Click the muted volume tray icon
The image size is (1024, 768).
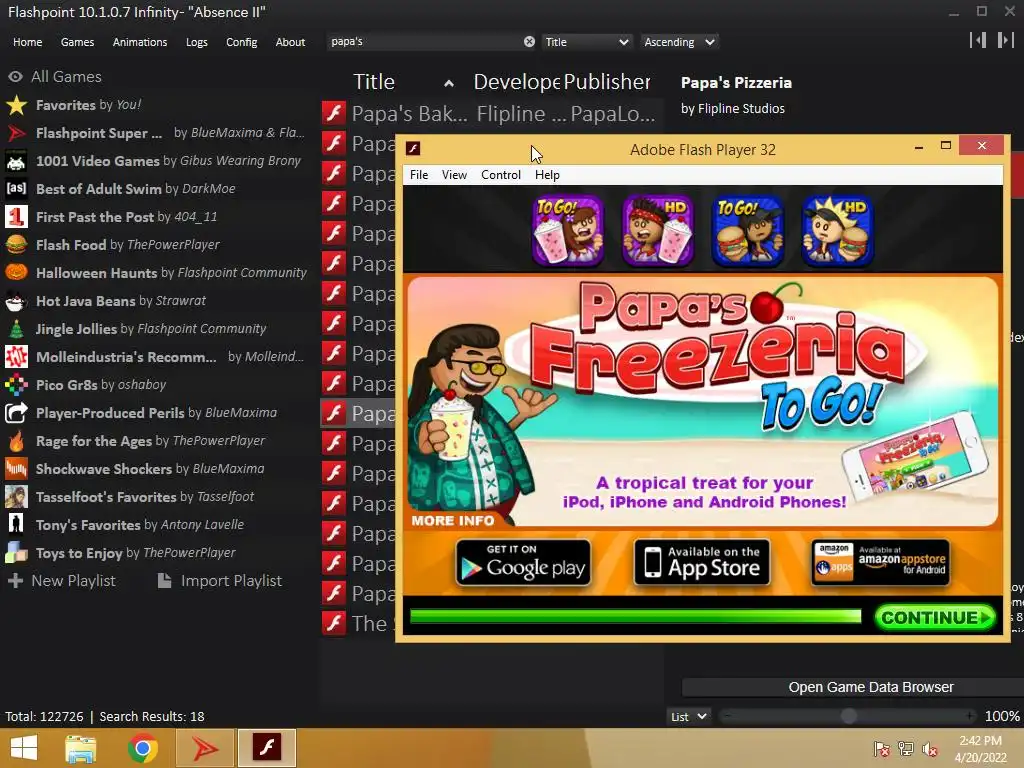click(x=930, y=748)
